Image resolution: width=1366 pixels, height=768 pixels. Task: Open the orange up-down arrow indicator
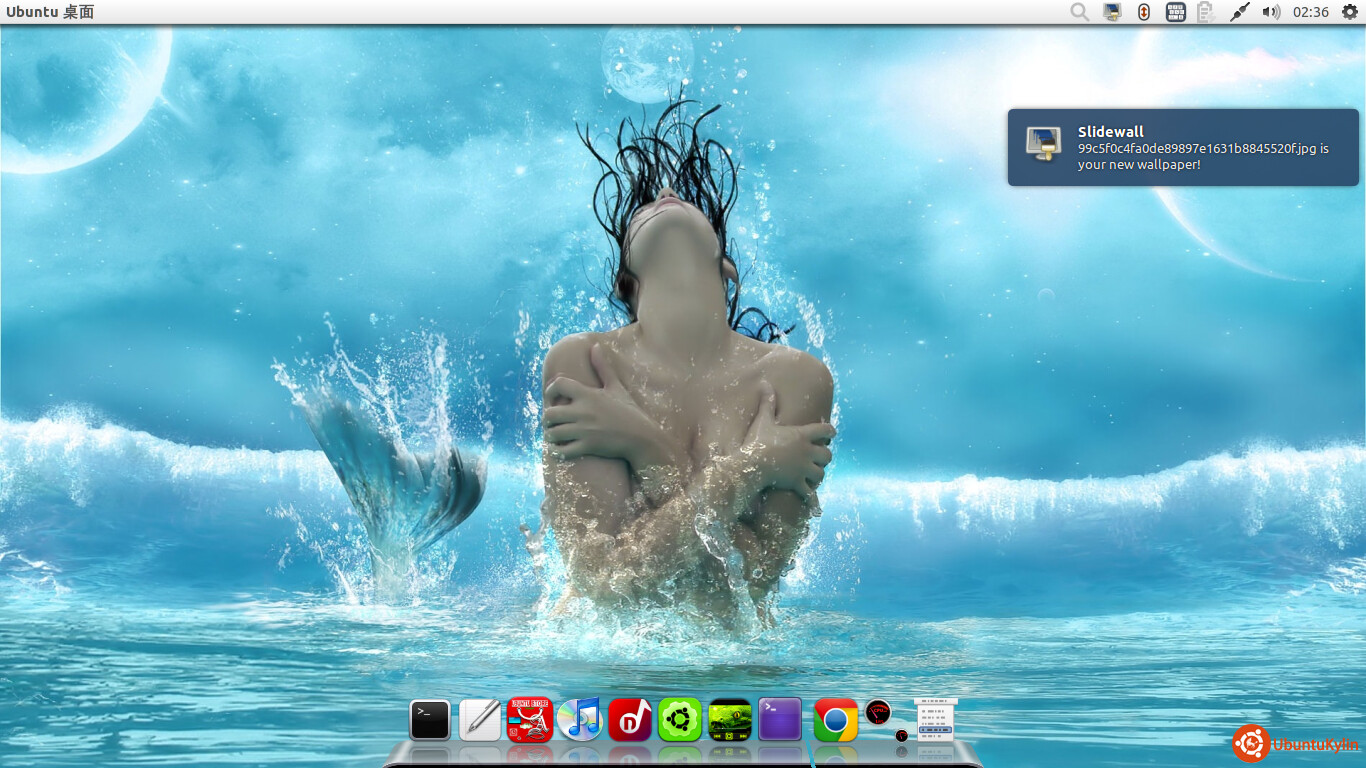click(1143, 12)
